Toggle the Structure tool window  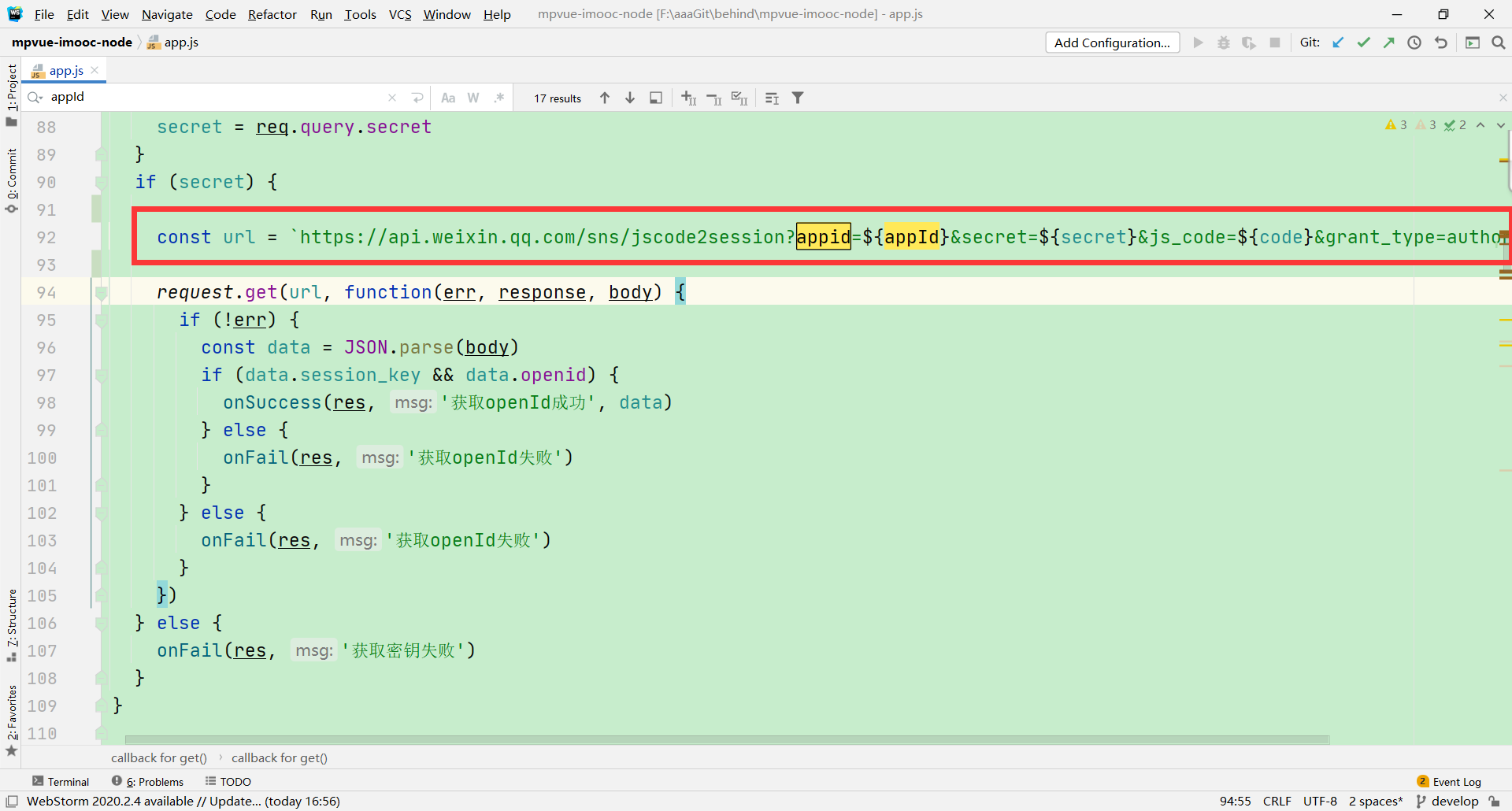(x=12, y=626)
